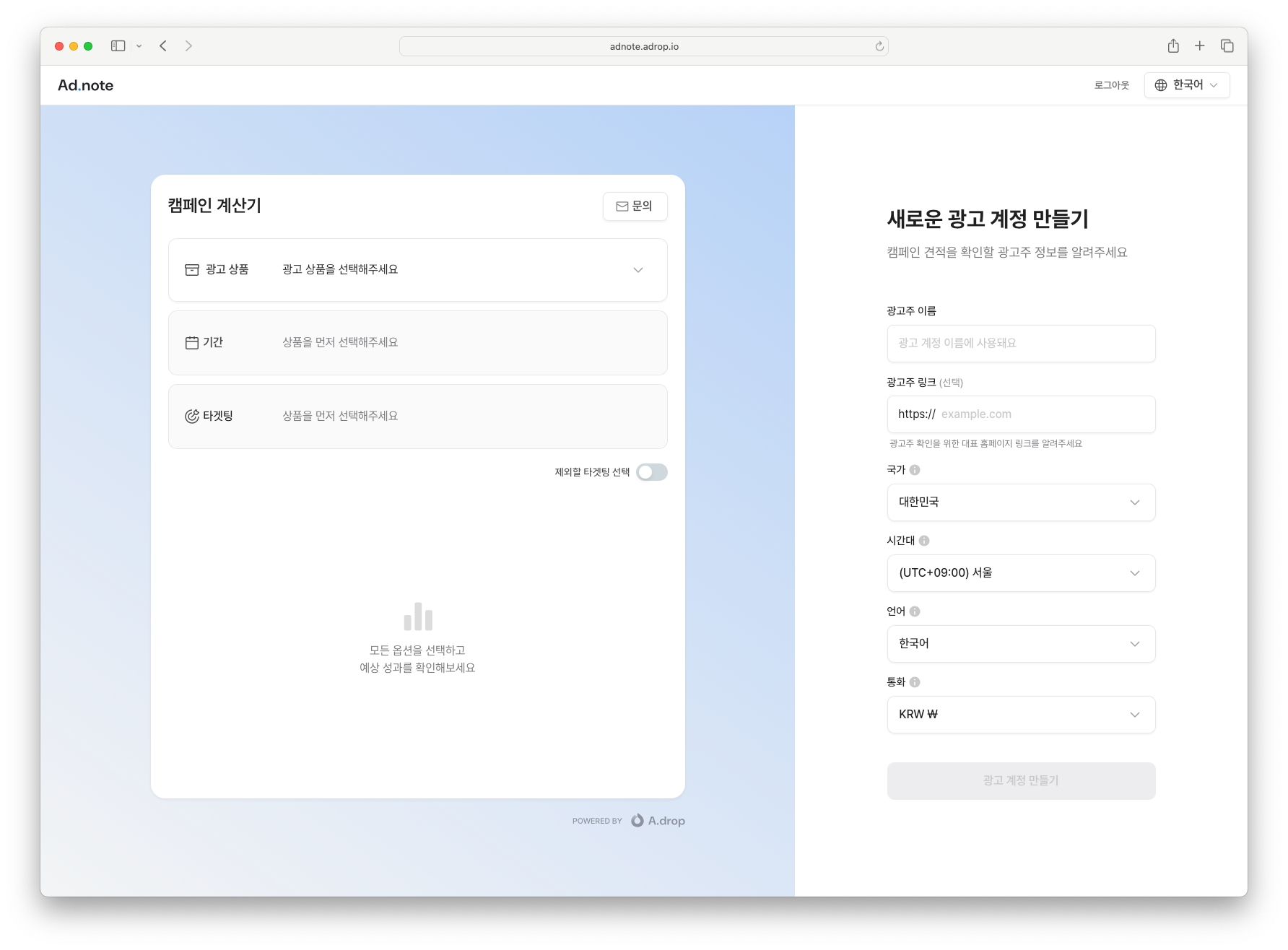Show Safari tab overview icon
Image resolution: width=1288 pixels, height=950 pixels.
pos(1227,46)
